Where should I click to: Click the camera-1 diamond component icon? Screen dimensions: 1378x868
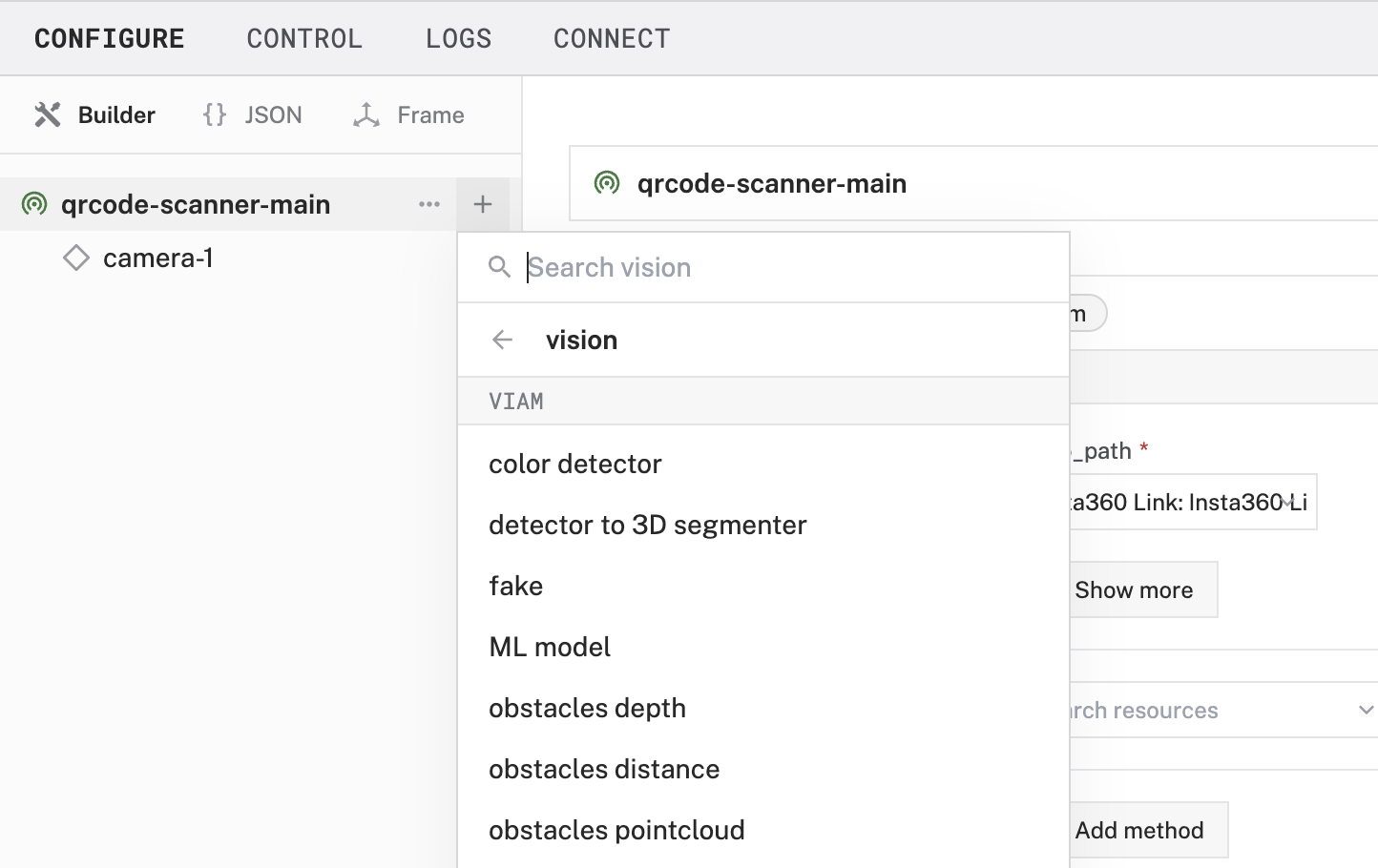tap(76, 258)
